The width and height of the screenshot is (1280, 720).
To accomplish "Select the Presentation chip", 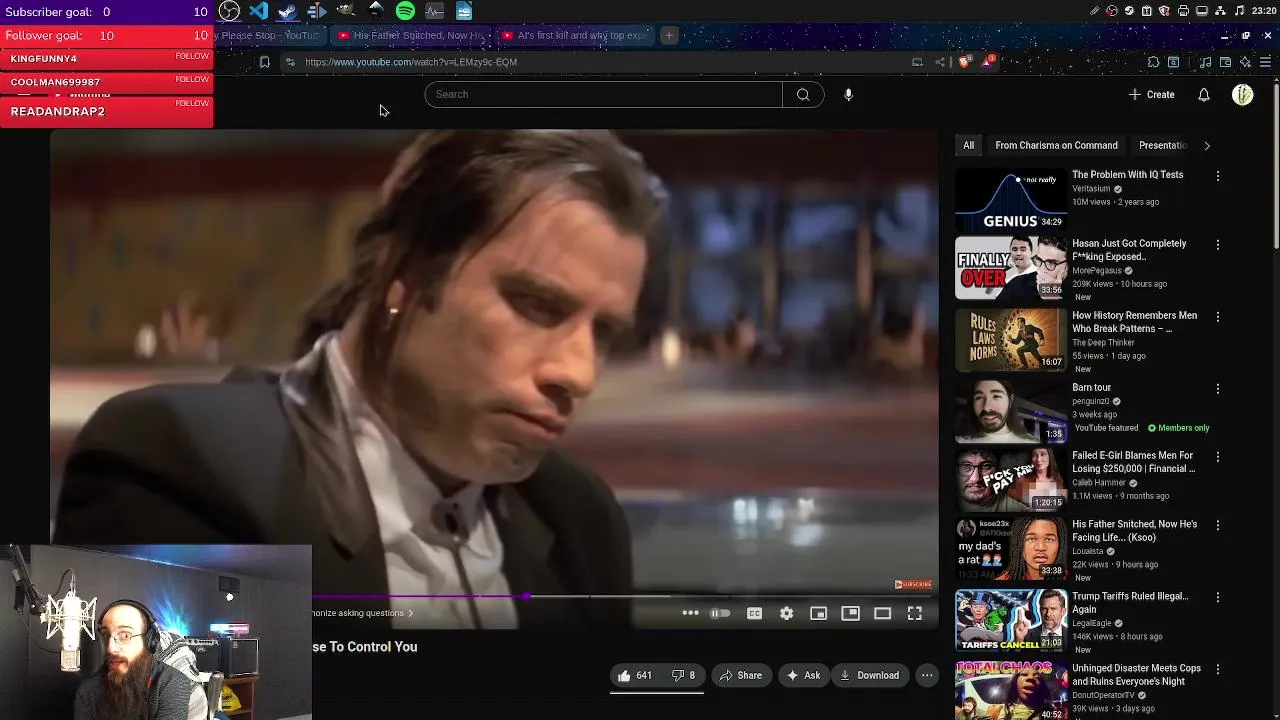I will click(x=1162, y=145).
